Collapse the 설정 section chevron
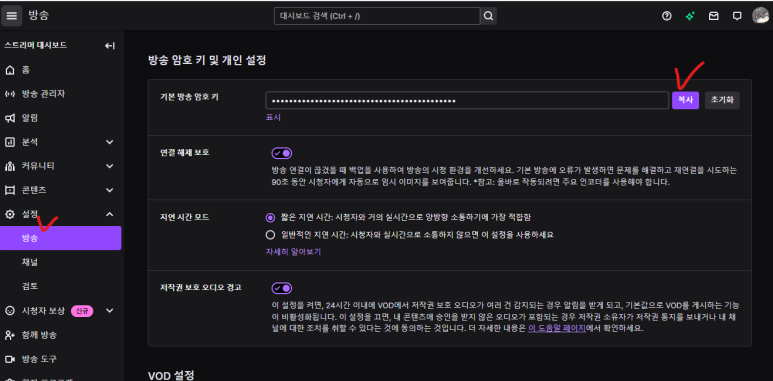Image resolution: width=773 pixels, height=381 pixels. (109, 214)
